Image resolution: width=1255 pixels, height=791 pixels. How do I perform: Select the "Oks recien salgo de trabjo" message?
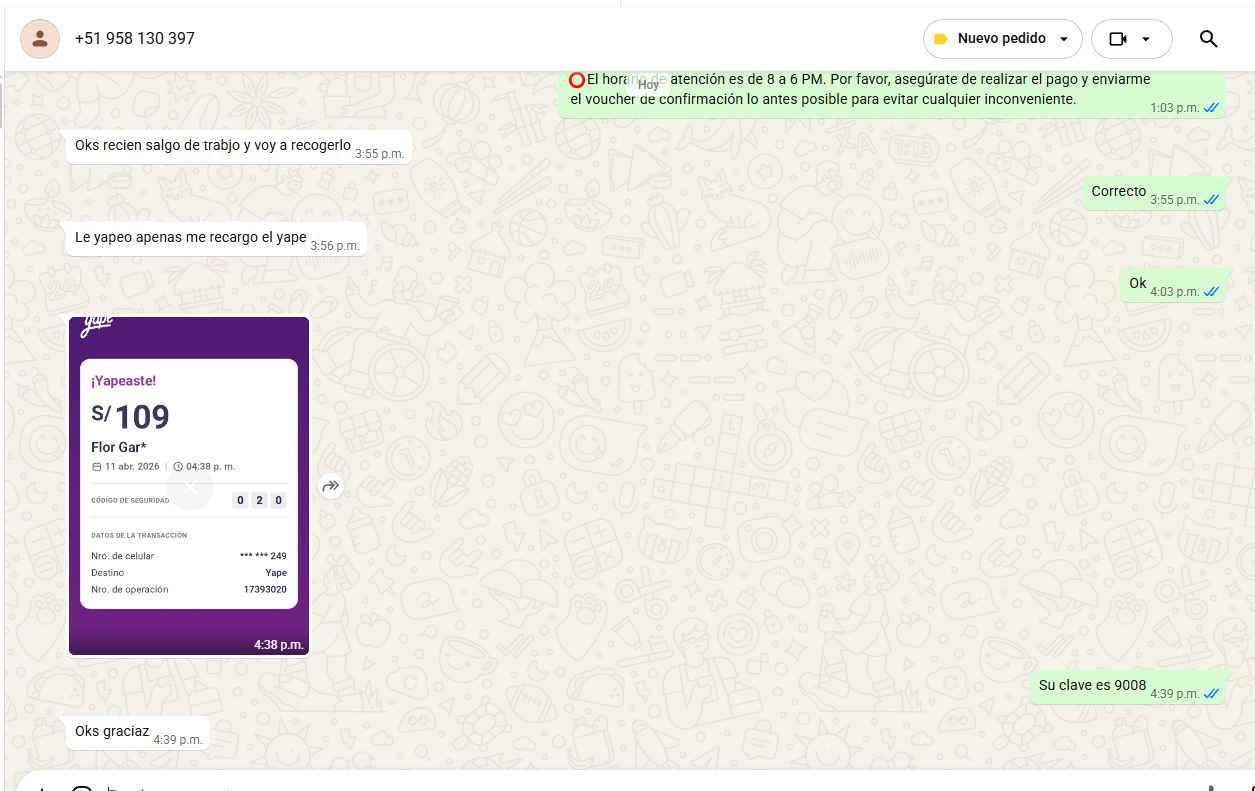click(x=212, y=146)
